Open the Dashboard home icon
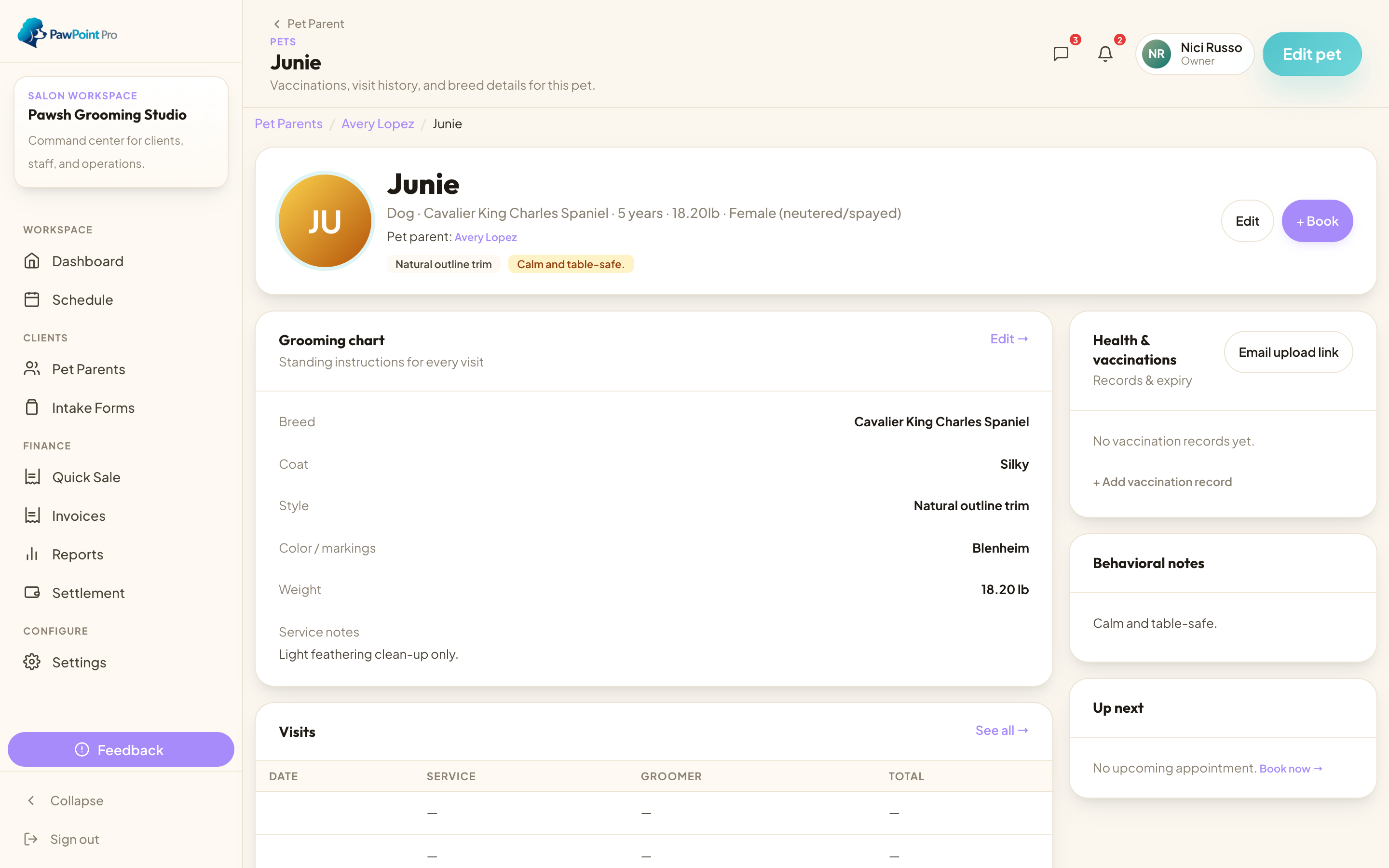Image resolution: width=1389 pixels, height=868 pixels. [x=32, y=261]
